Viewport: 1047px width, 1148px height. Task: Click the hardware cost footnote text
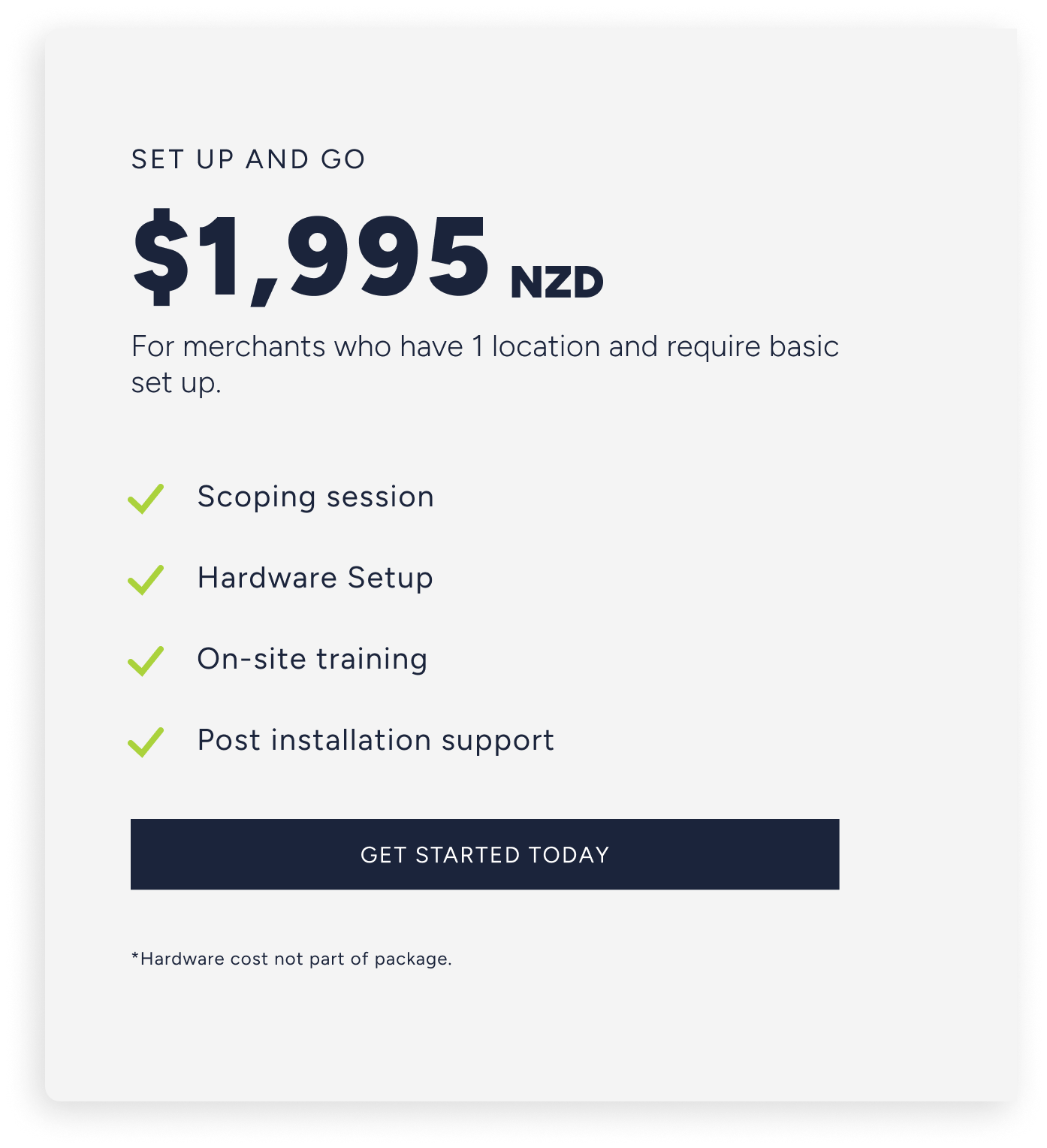point(291,959)
